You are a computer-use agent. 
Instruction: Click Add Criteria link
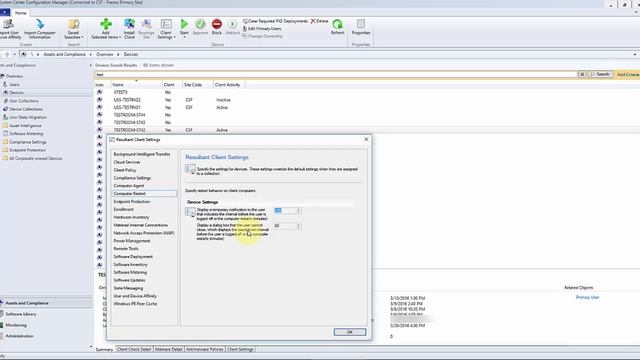pyautogui.click(x=628, y=74)
